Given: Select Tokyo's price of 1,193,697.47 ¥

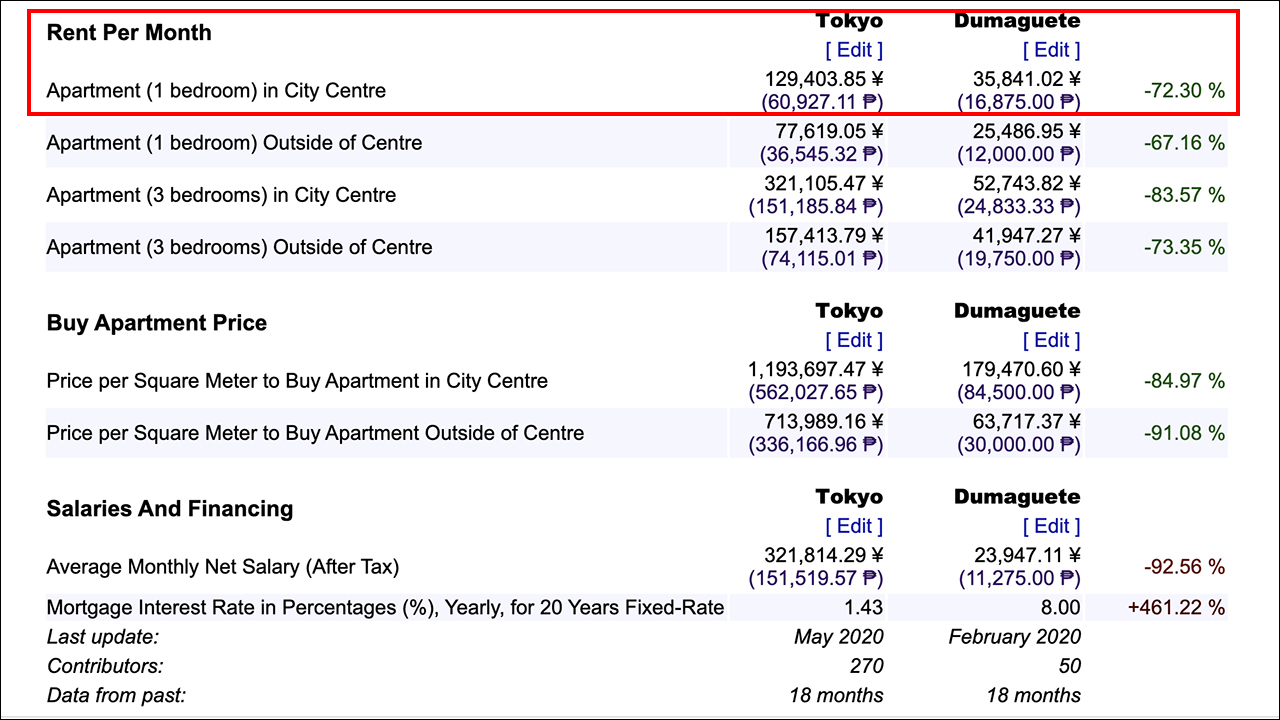Looking at the screenshot, I should (x=816, y=370).
